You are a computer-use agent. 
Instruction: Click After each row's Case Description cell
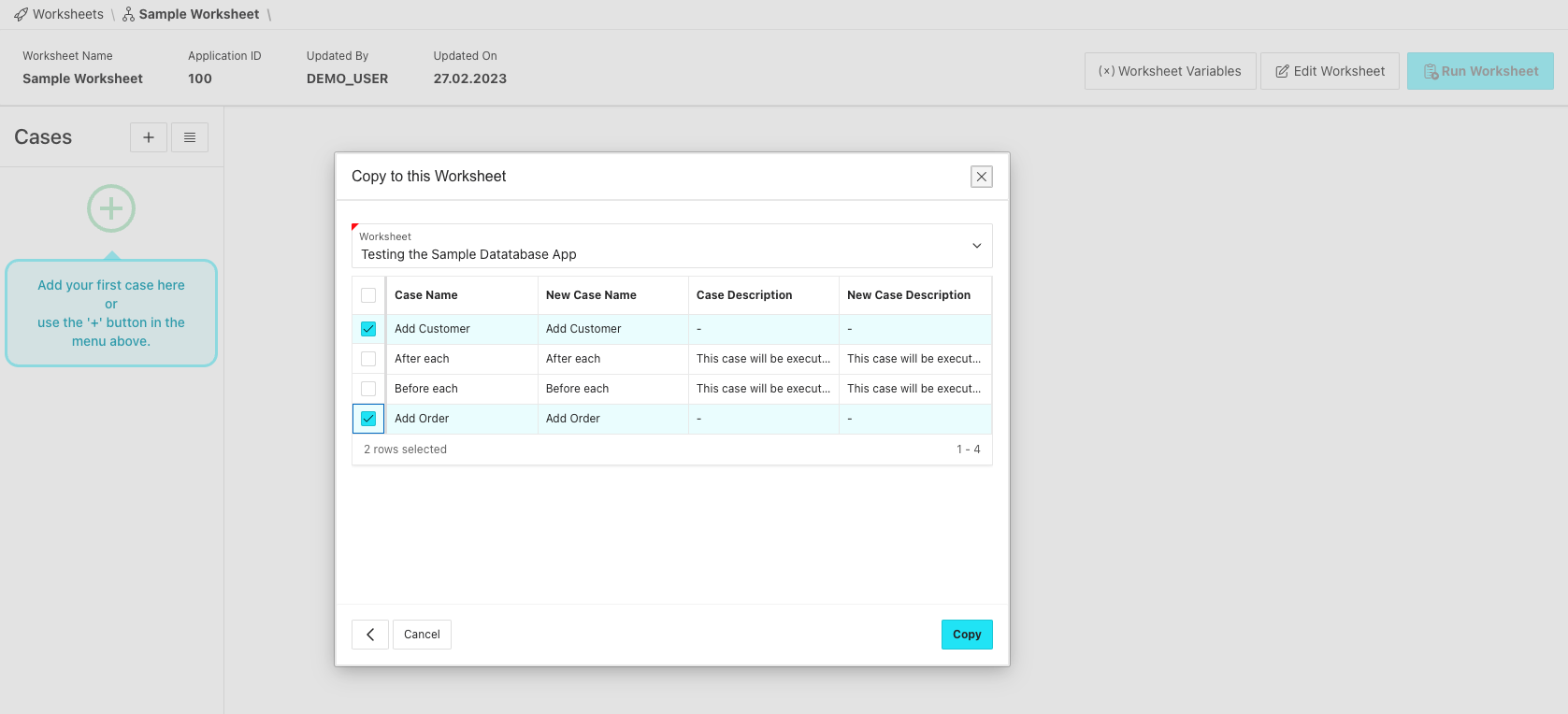point(764,359)
